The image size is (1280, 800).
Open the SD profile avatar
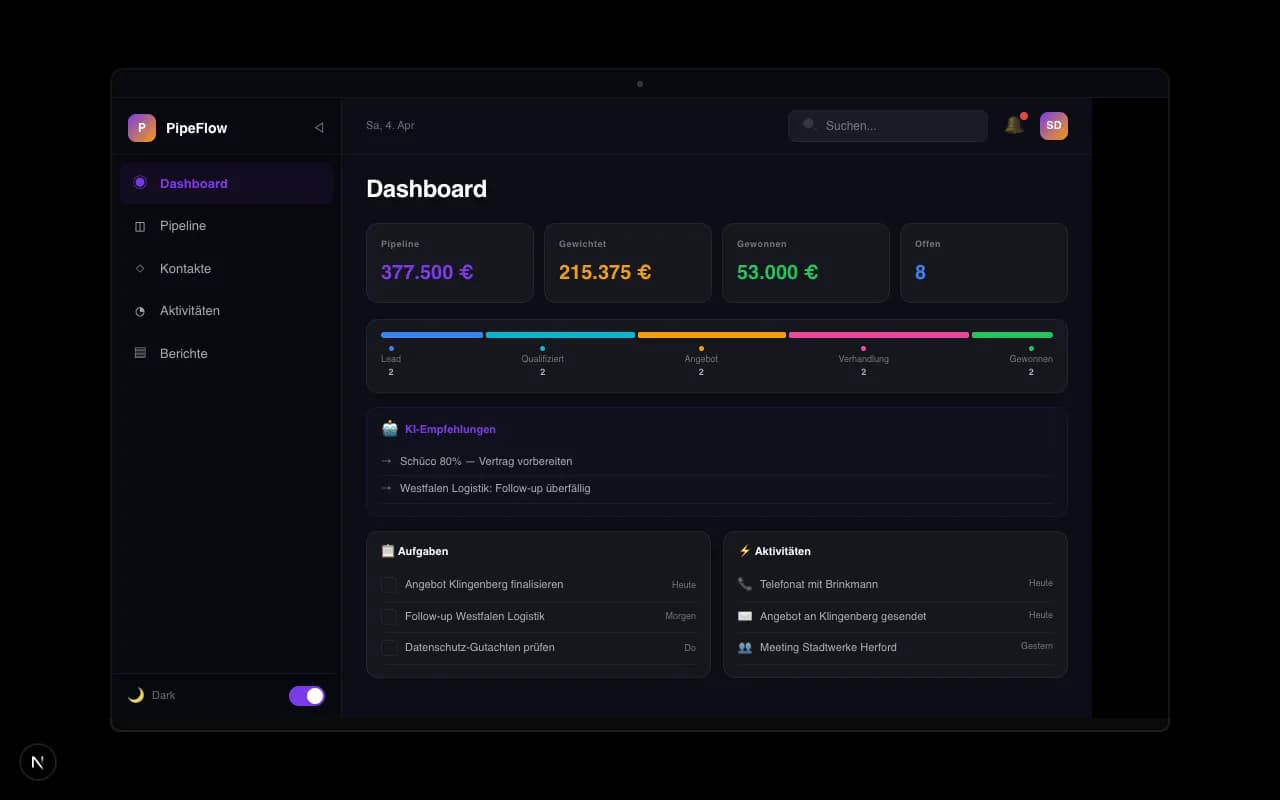pyautogui.click(x=1053, y=125)
